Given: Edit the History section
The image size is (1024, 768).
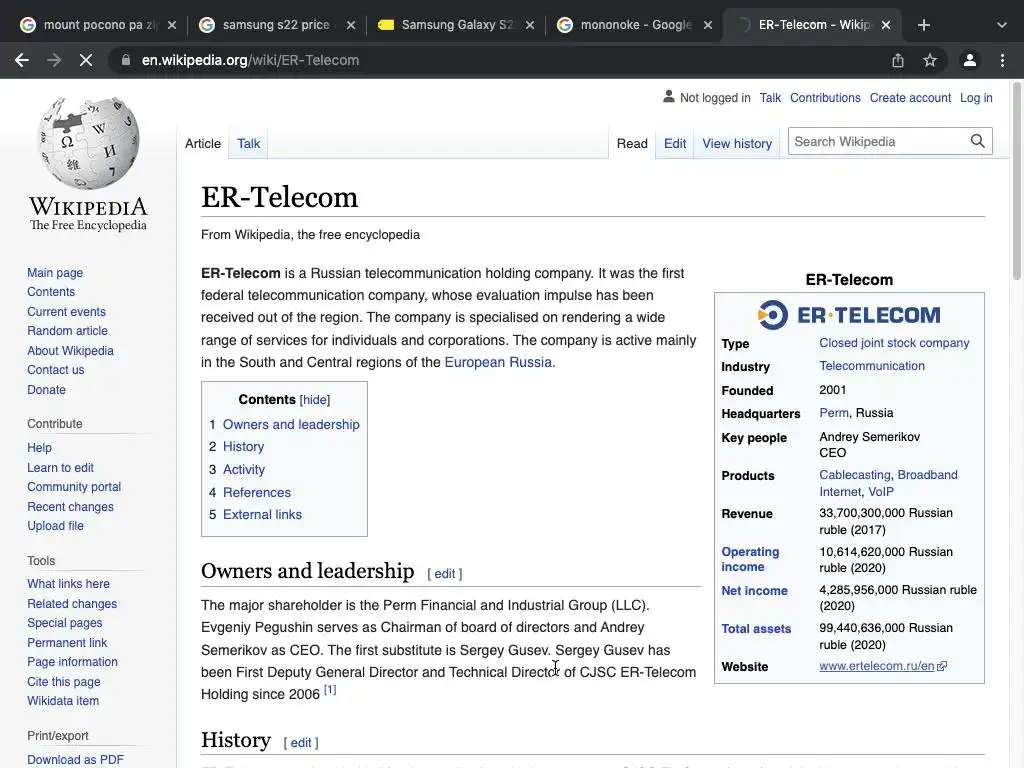Looking at the screenshot, I should pyautogui.click(x=300, y=743).
